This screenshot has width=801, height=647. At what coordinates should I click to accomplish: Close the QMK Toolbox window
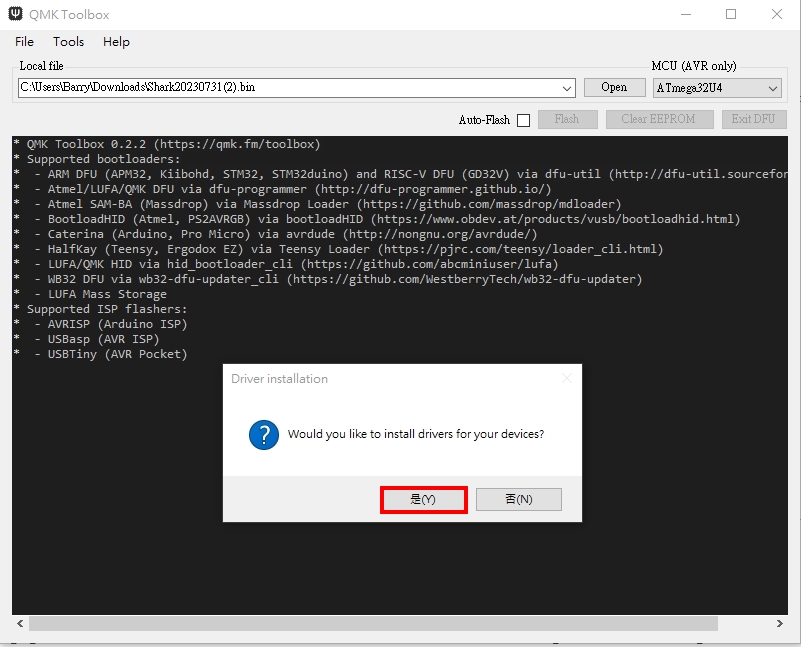click(776, 14)
